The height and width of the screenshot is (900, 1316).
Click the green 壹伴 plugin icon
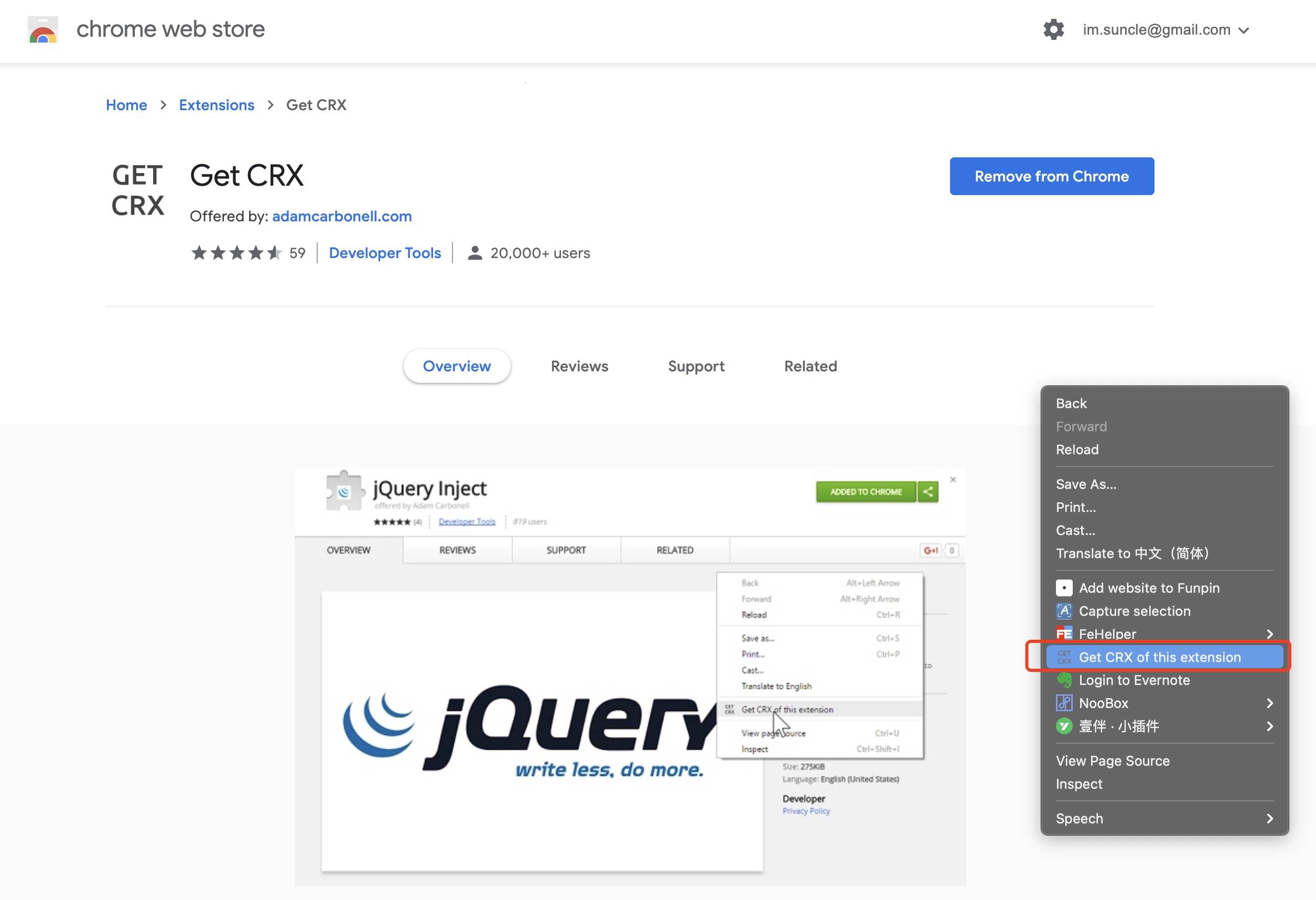(x=1064, y=727)
